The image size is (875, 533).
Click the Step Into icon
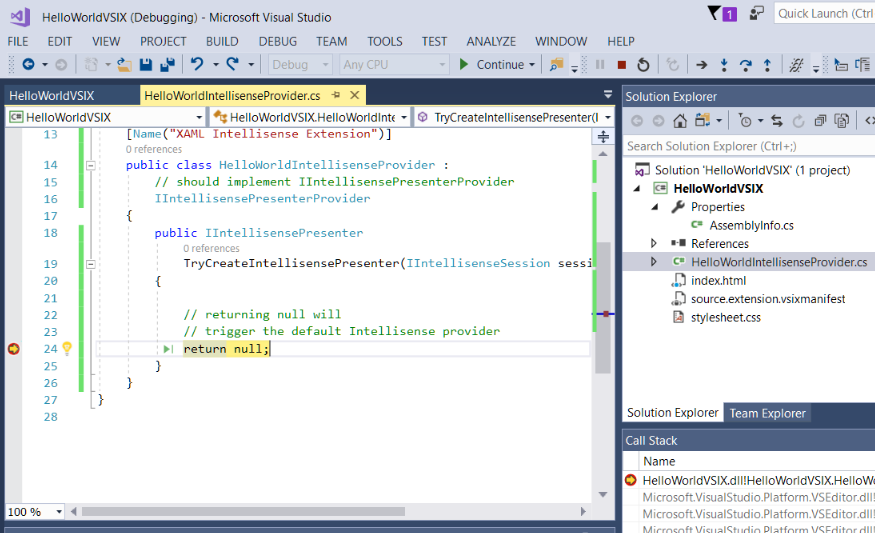(724, 65)
